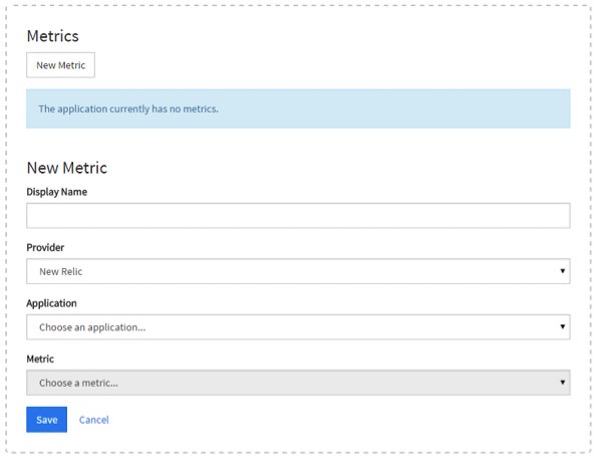Click the Application field label
This screenshot has height=459, width=600.
[51, 303]
